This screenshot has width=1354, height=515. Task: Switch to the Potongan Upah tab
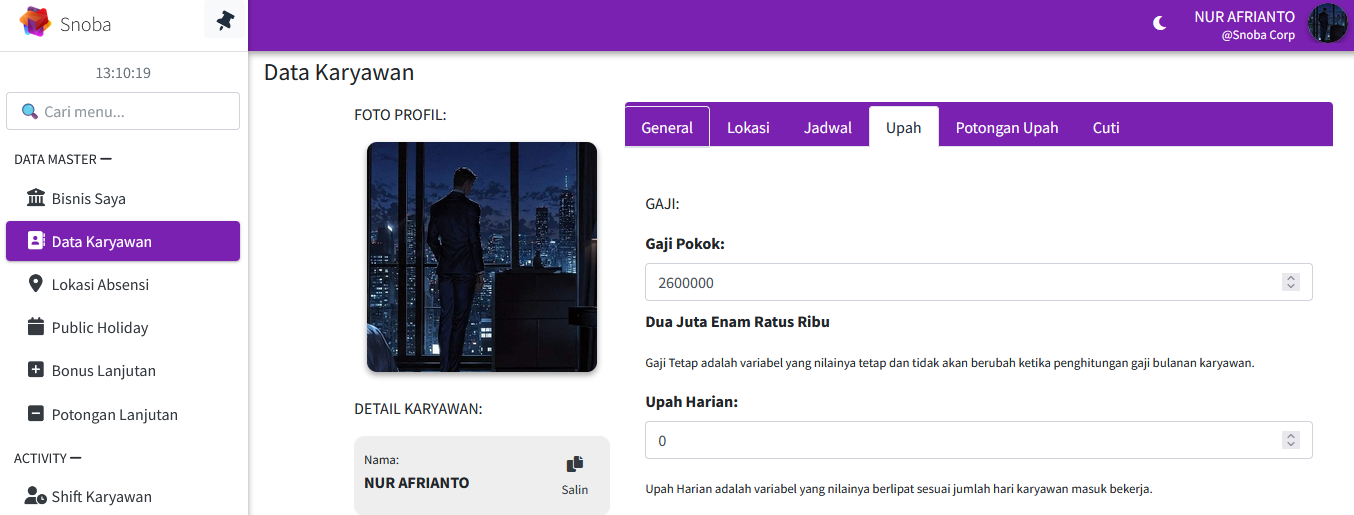click(1007, 127)
